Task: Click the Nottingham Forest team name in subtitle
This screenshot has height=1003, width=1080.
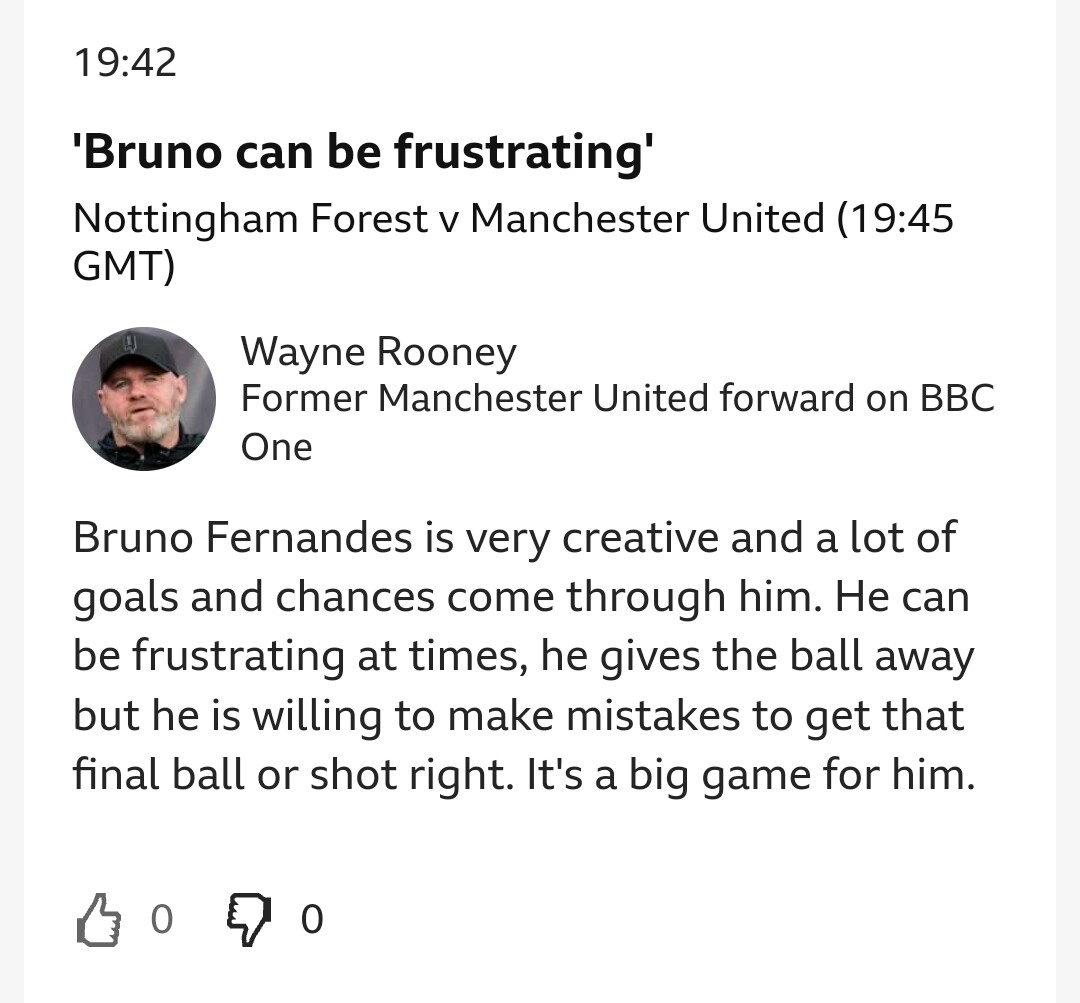Action: [250, 219]
